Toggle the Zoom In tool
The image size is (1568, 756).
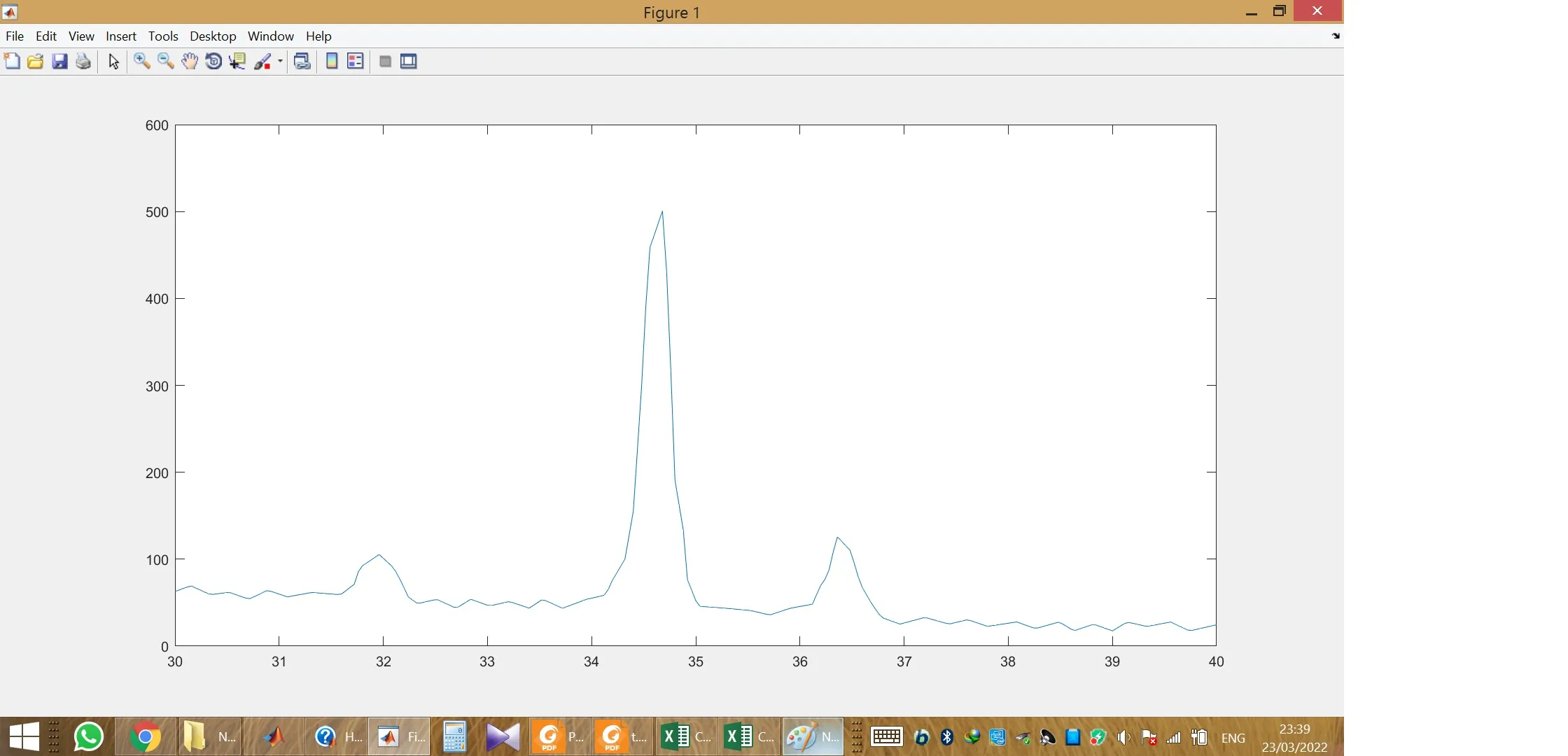tap(142, 62)
